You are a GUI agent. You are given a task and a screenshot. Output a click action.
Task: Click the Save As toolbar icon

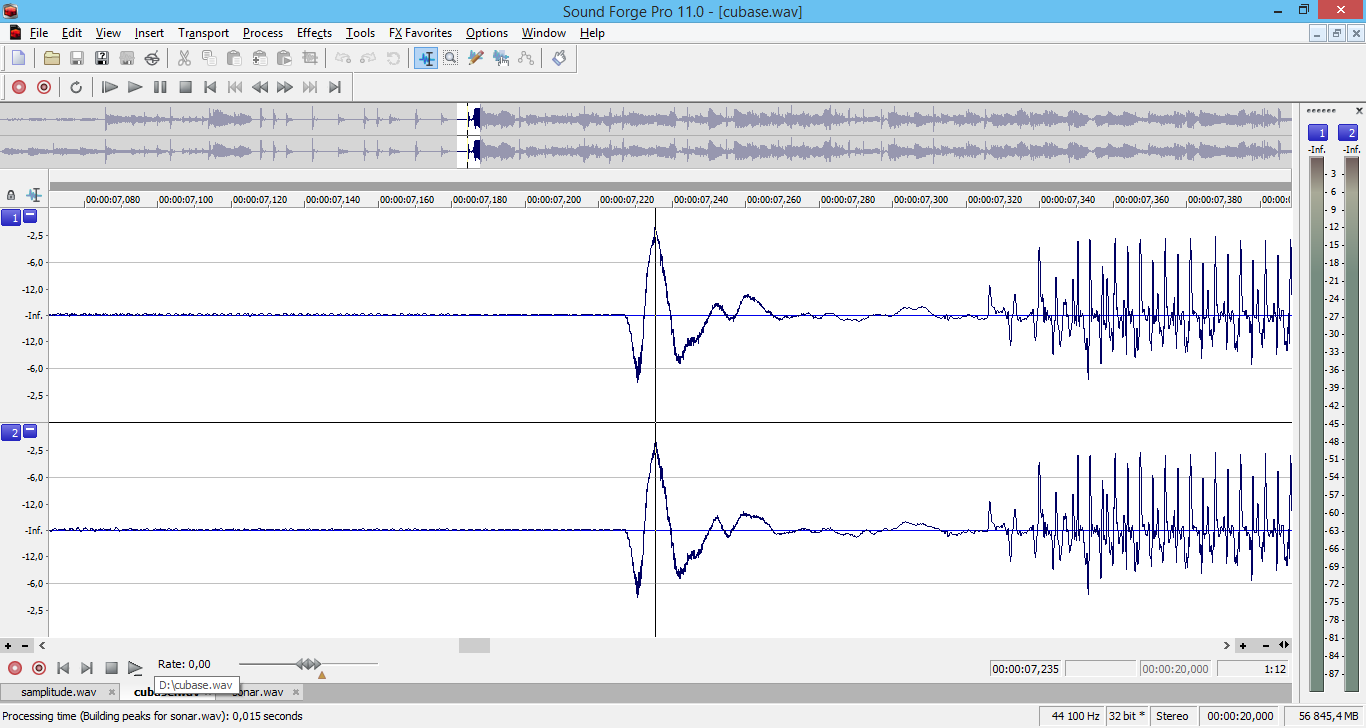point(102,58)
